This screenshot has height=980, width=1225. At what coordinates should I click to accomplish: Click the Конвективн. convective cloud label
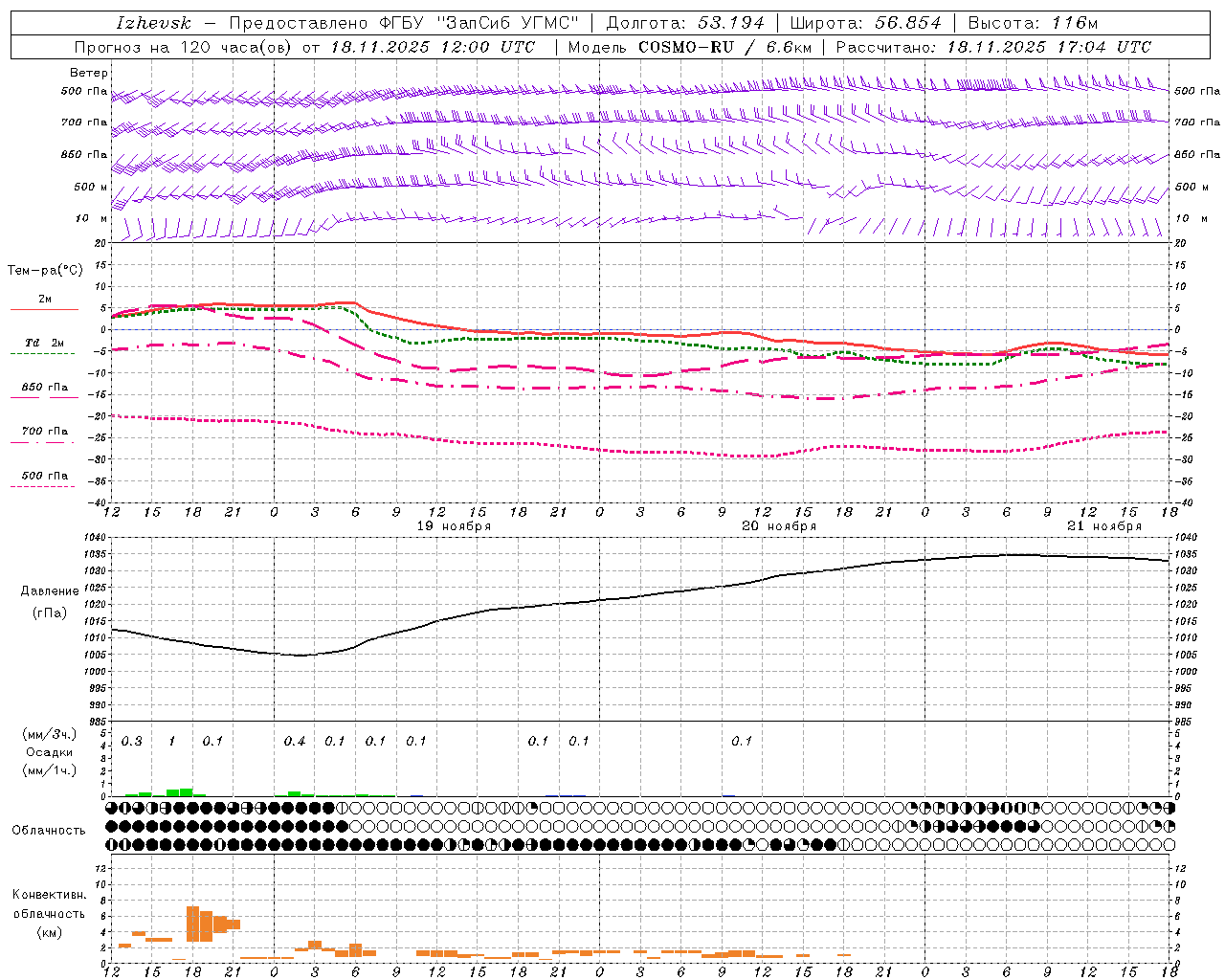click(49, 895)
